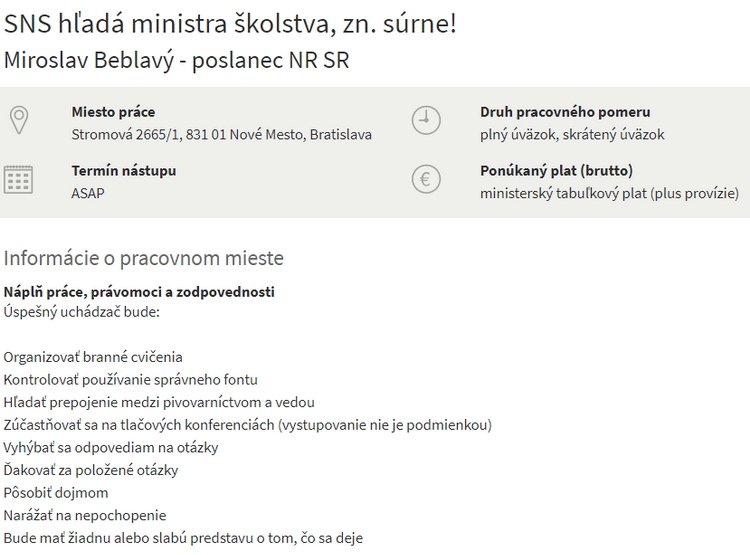Select the Termín nástupu label
The height and width of the screenshot is (555, 750).
point(124,171)
